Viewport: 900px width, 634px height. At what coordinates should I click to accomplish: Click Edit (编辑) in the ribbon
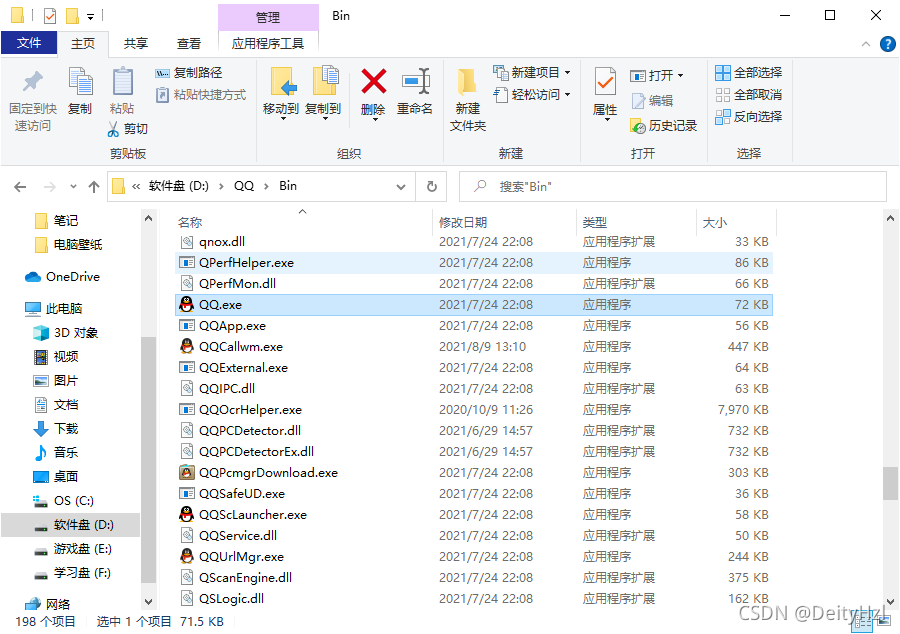[653, 101]
